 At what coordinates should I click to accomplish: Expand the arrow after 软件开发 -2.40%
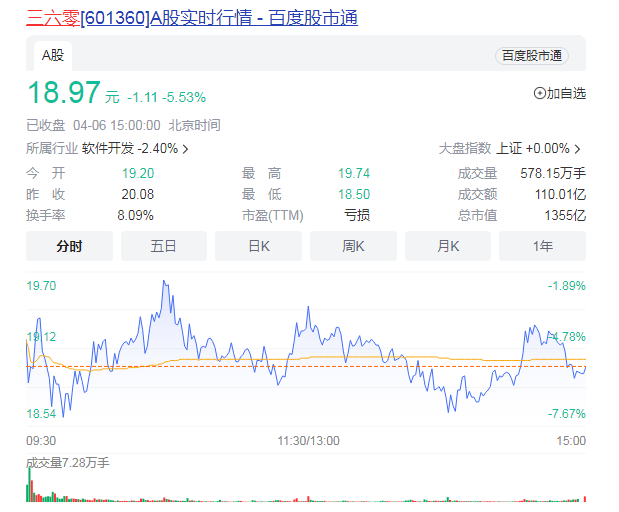(x=185, y=148)
